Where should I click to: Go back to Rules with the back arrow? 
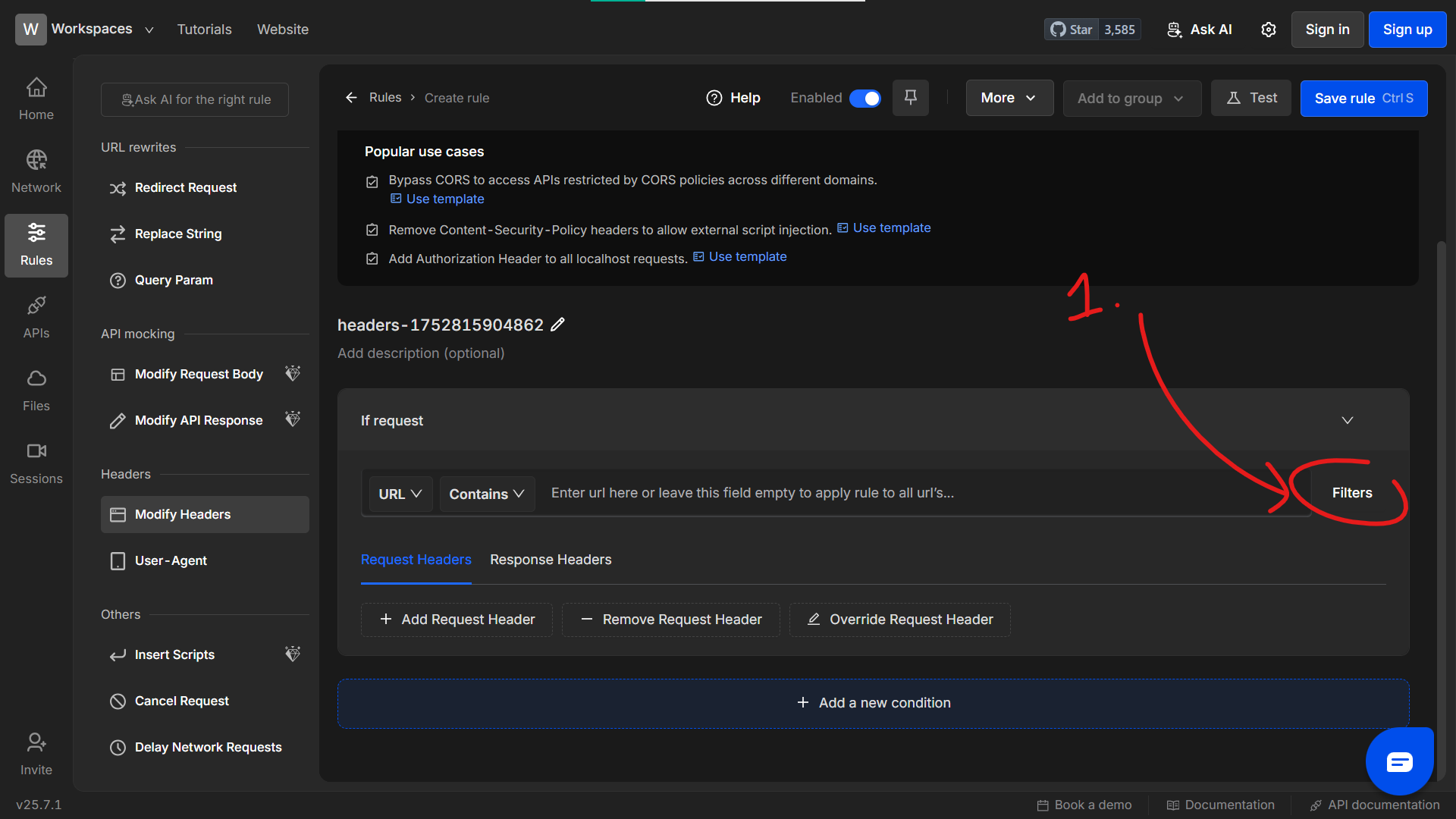351,97
